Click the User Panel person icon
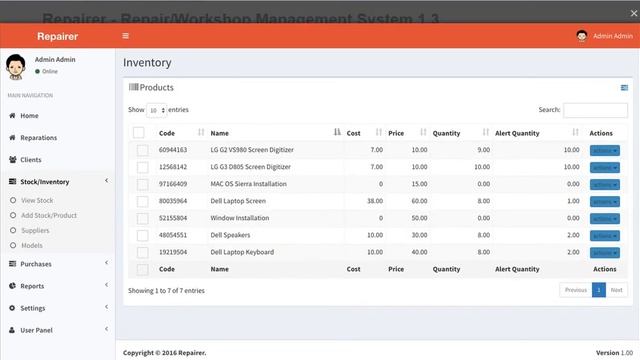 [x=12, y=330]
